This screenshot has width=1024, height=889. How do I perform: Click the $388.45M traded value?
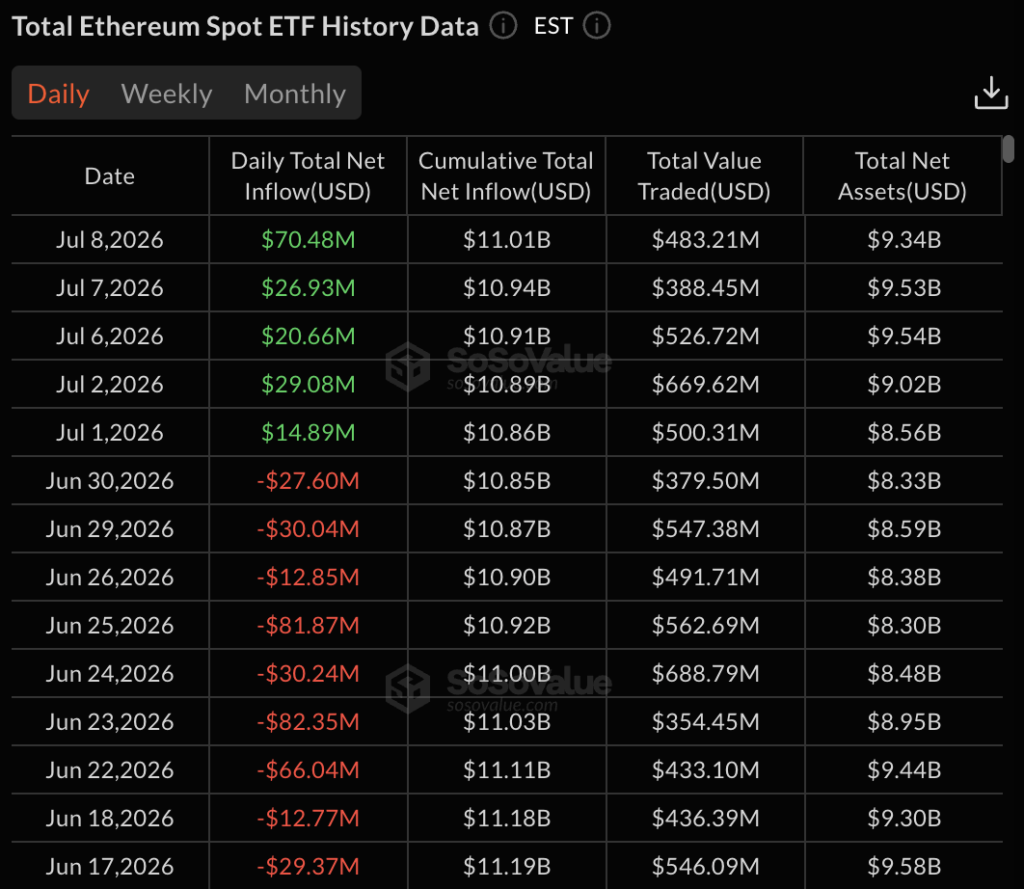point(705,288)
